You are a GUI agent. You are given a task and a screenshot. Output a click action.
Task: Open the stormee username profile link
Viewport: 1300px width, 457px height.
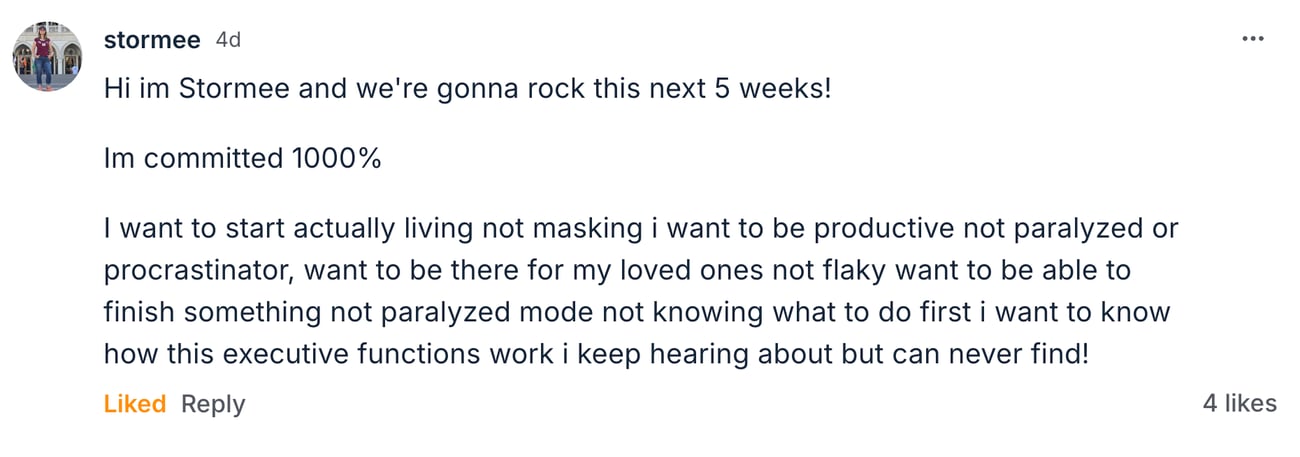pos(151,40)
